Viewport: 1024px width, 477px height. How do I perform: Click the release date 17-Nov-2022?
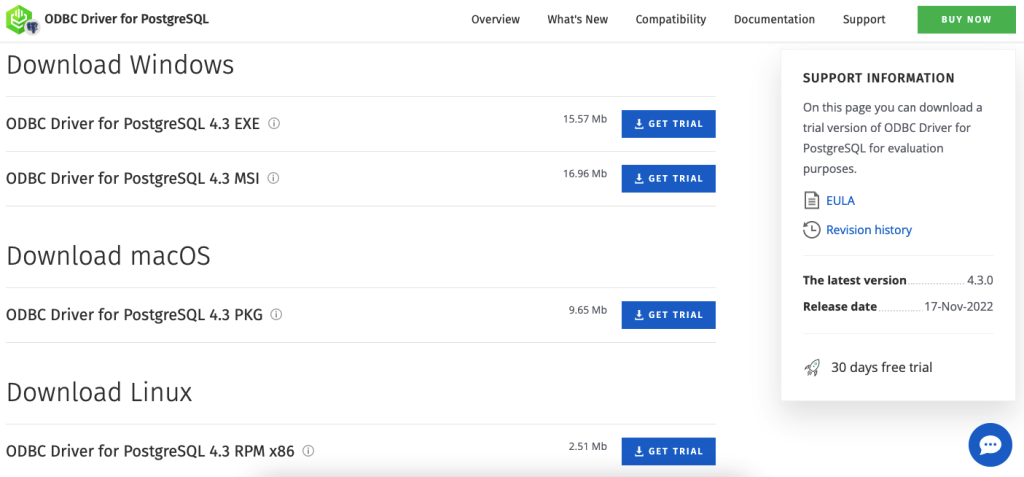[959, 306]
